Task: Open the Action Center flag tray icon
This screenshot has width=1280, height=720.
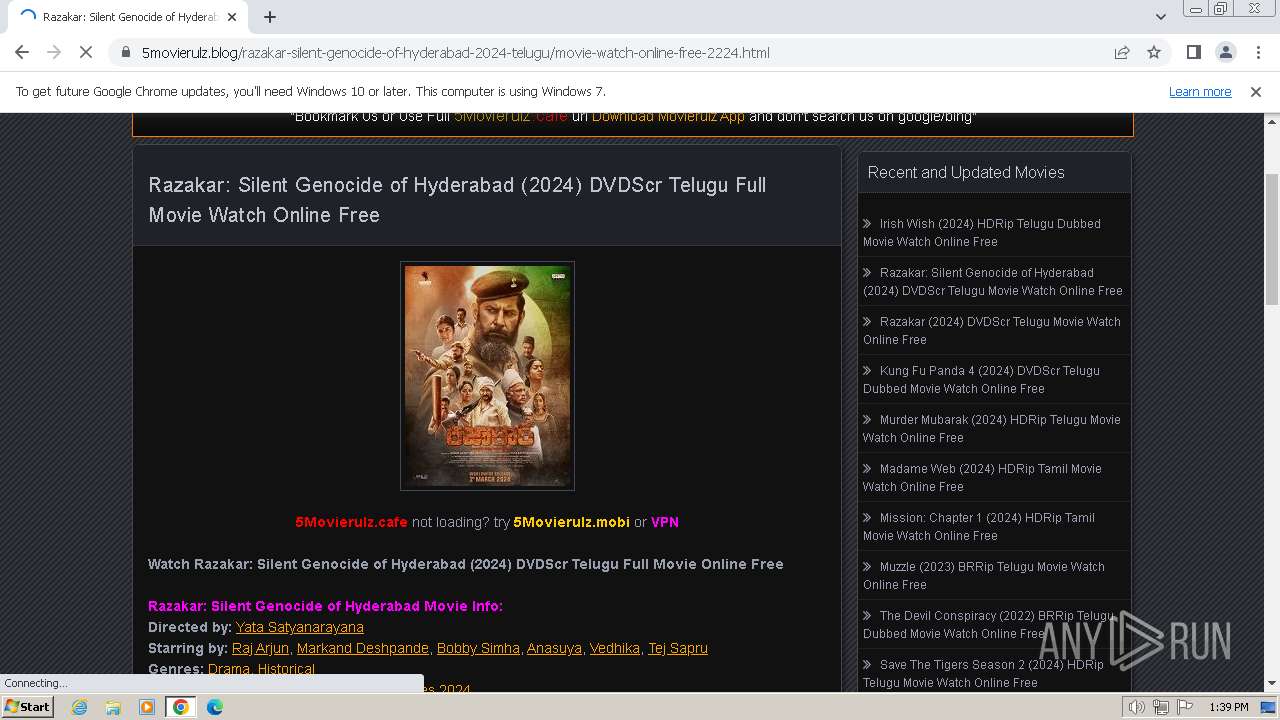Action: coord(1185,707)
